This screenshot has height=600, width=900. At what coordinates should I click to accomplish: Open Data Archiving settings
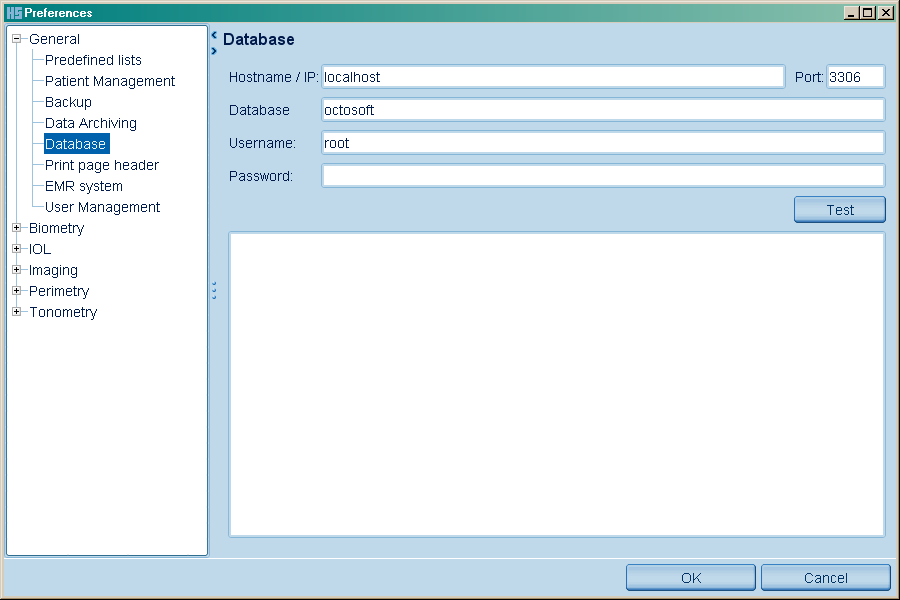point(91,123)
